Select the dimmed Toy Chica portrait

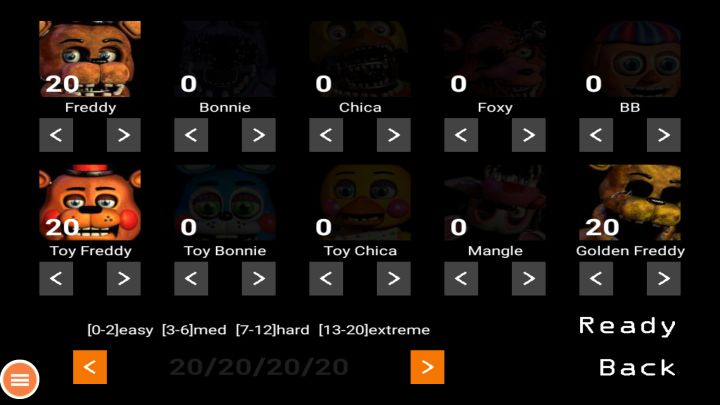pos(360,202)
